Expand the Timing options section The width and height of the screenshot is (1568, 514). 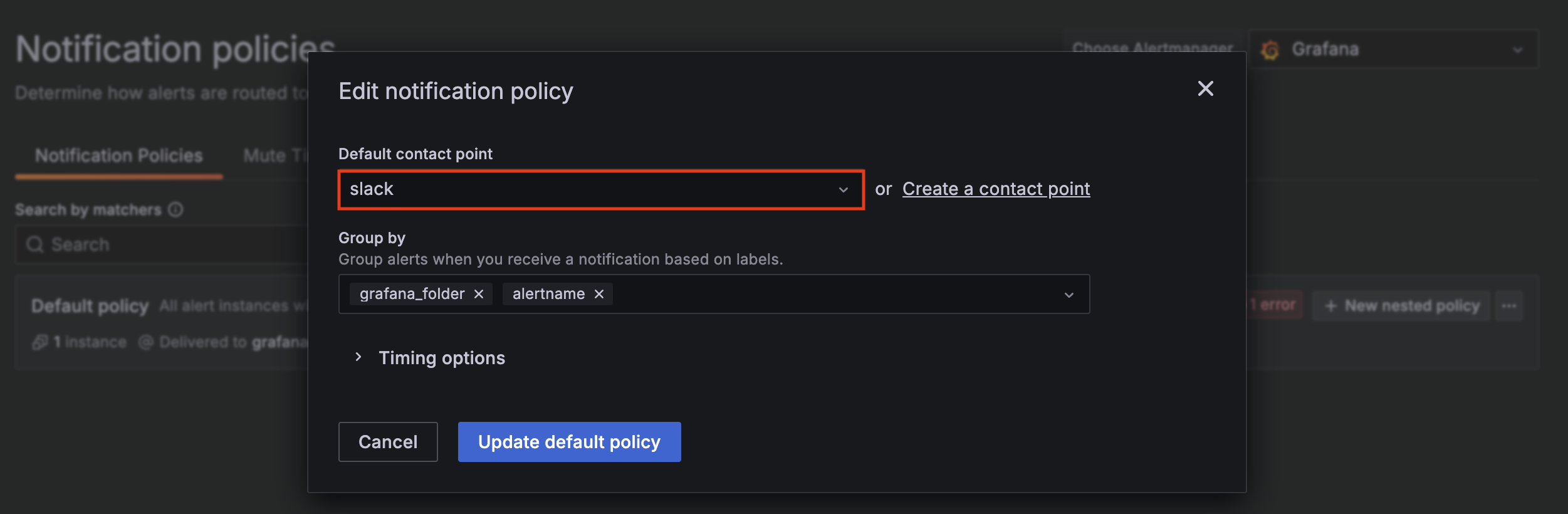pyautogui.click(x=358, y=357)
